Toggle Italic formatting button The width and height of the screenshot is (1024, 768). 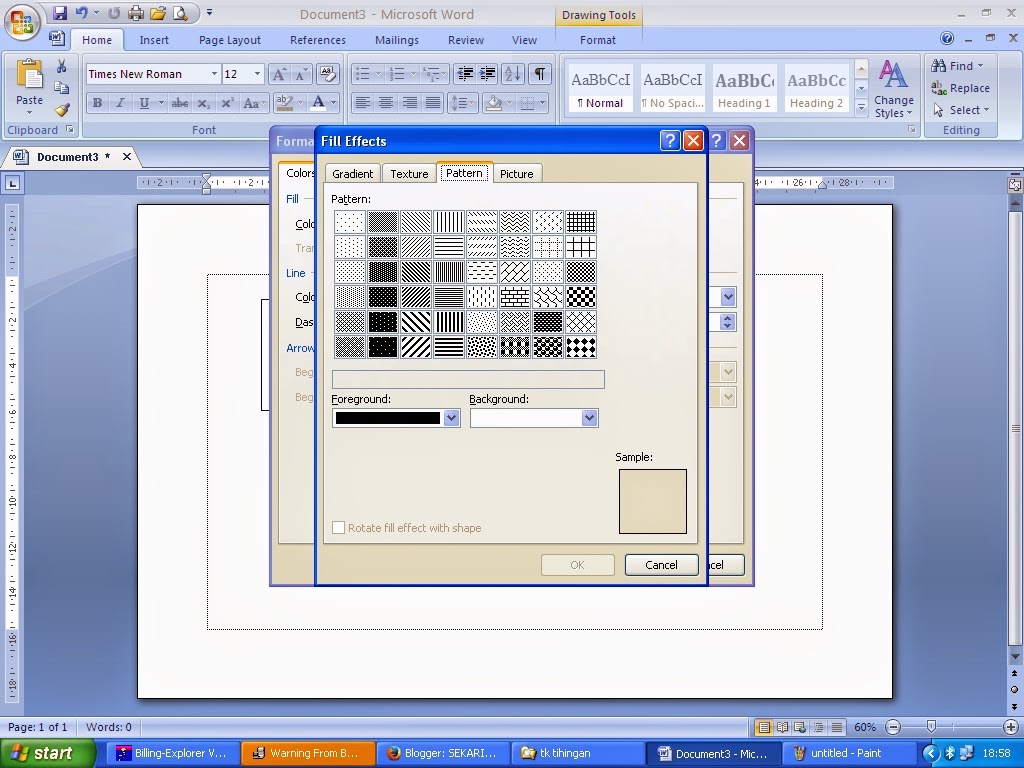tap(120, 103)
